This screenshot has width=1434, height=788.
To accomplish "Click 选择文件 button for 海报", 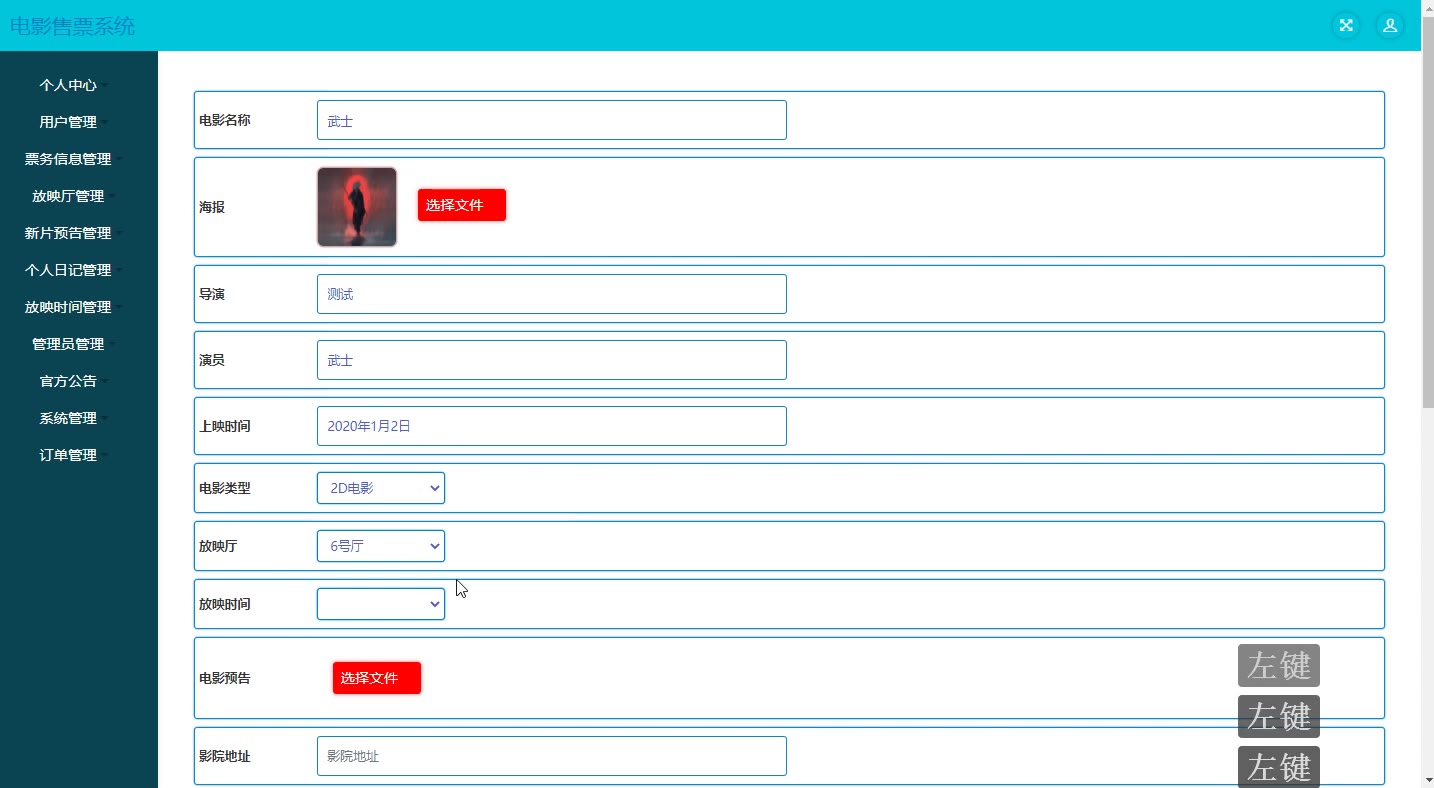I will point(462,205).
